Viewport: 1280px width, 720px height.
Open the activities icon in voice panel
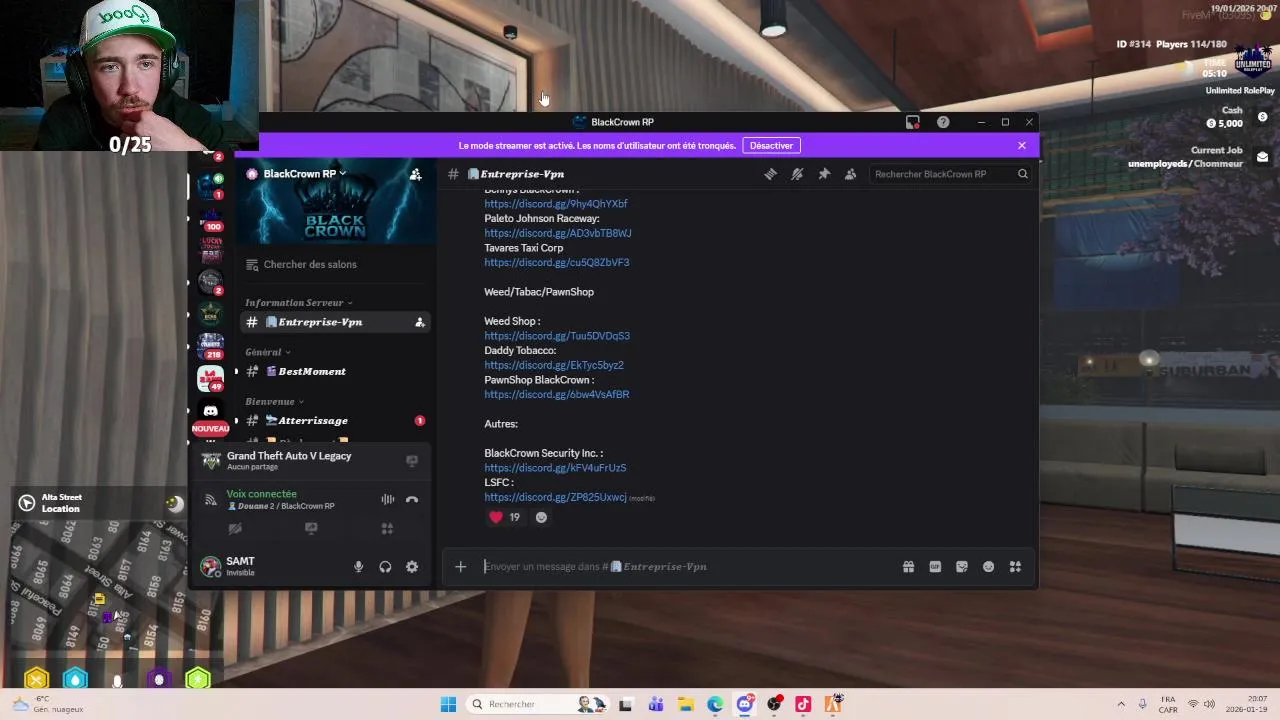[x=387, y=528]
